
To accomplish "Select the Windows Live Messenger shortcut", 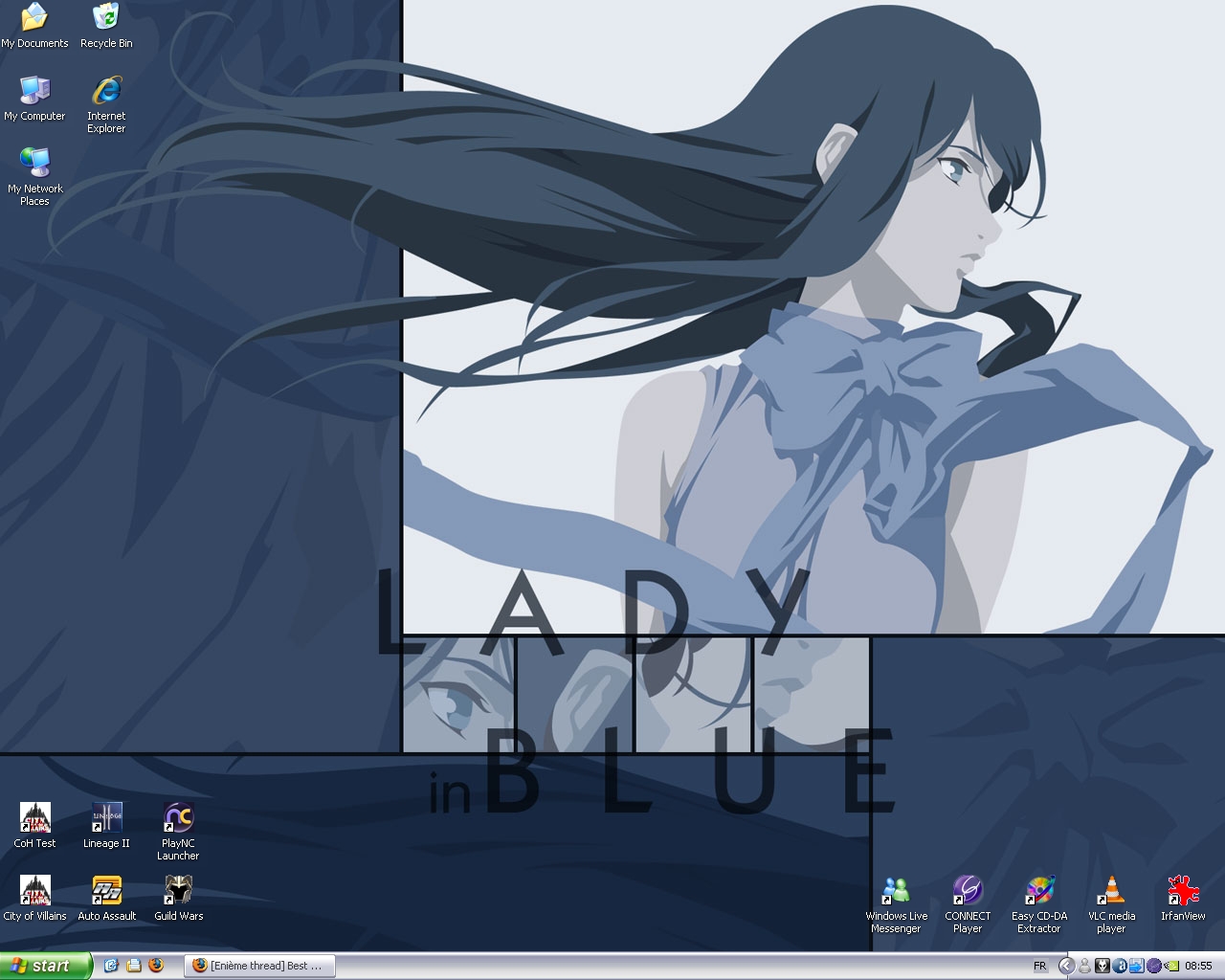I will click(x=896, y=905).
